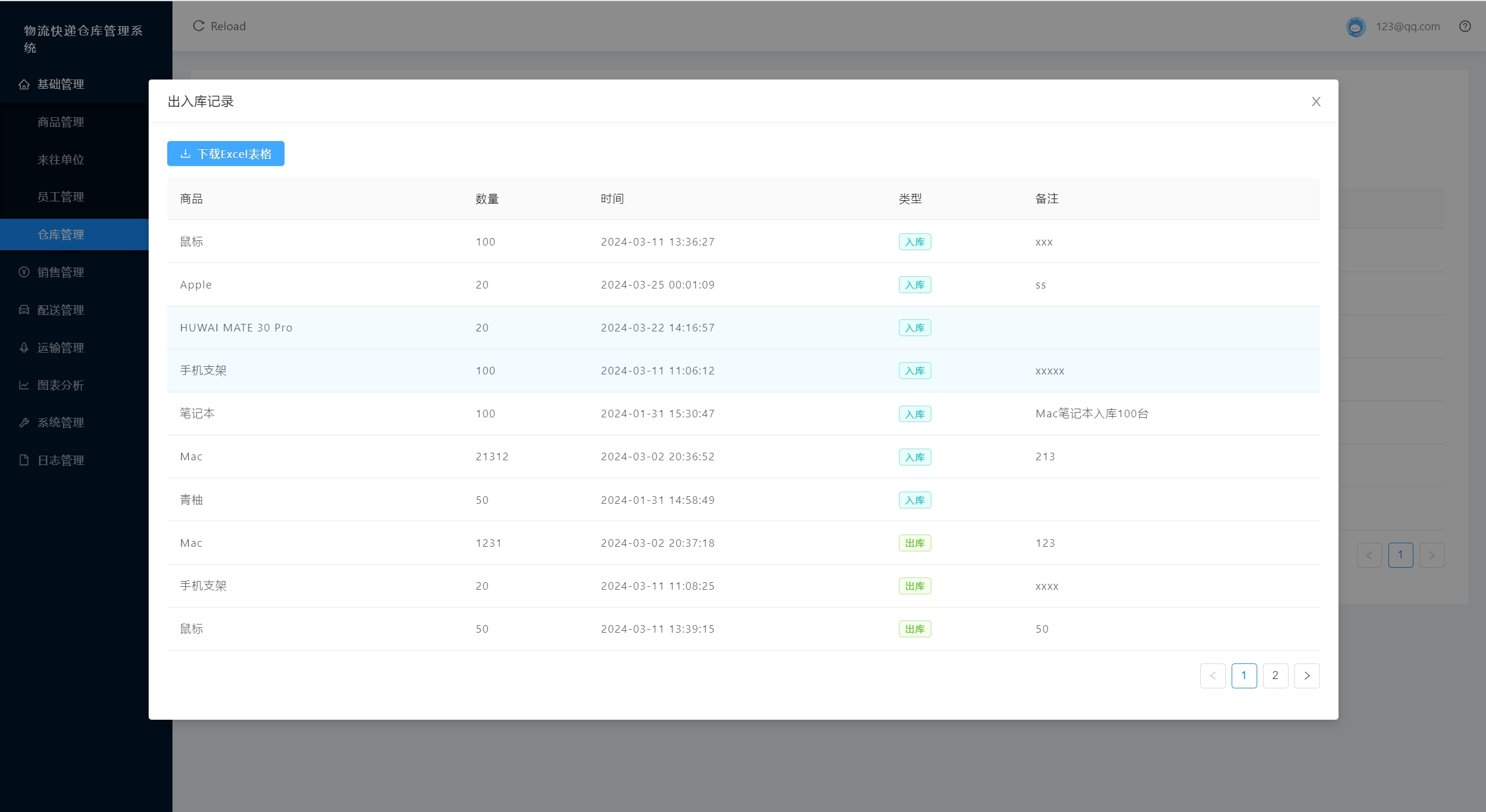Select the 仓库管理 menu item
1486x812 pixels.
(x=61, y=234)
